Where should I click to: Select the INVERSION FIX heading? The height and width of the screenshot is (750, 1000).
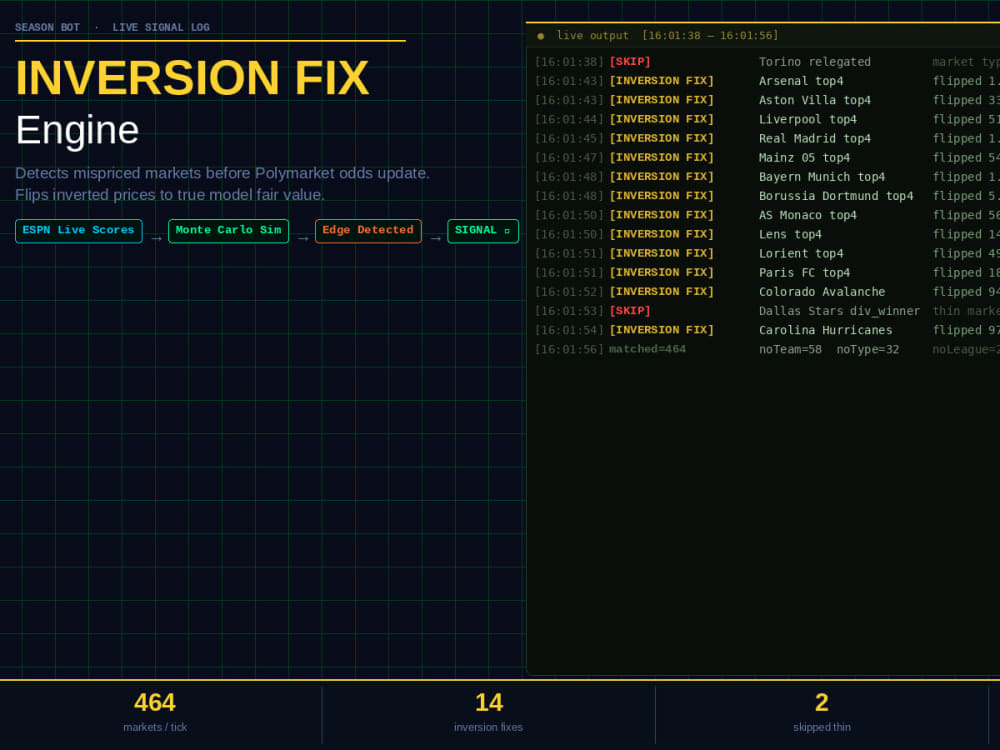coord(192,78)
